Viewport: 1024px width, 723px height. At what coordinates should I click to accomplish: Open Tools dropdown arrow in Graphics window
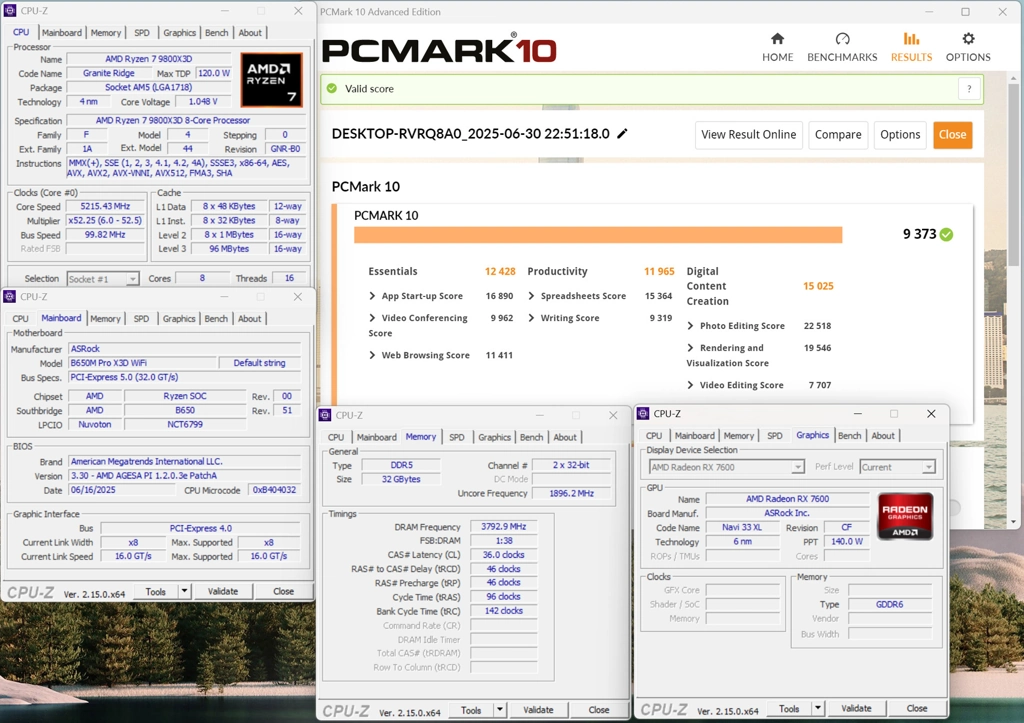(818, 709)
